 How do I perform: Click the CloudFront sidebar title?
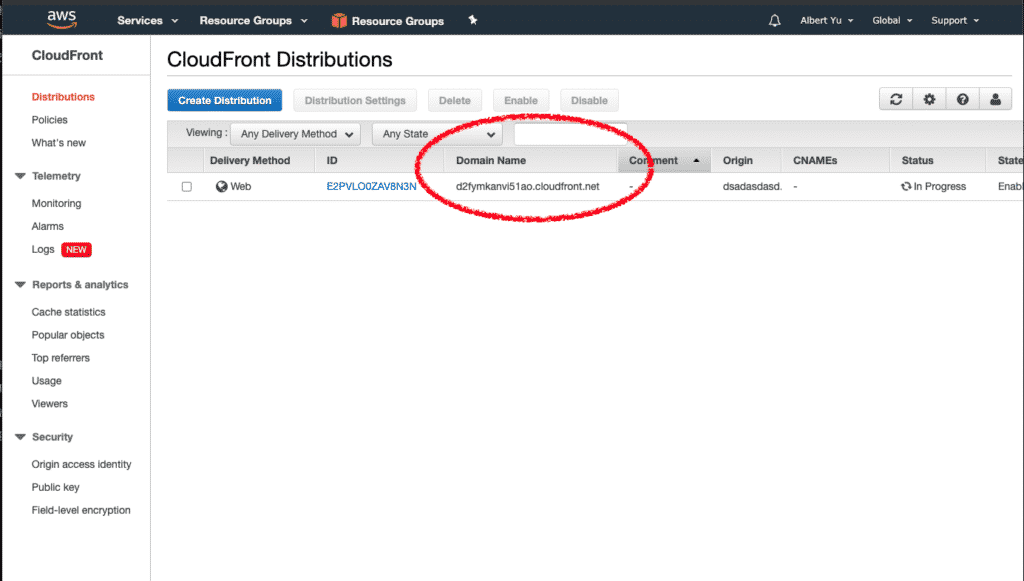pyautogui.click(x=67, y=55)
